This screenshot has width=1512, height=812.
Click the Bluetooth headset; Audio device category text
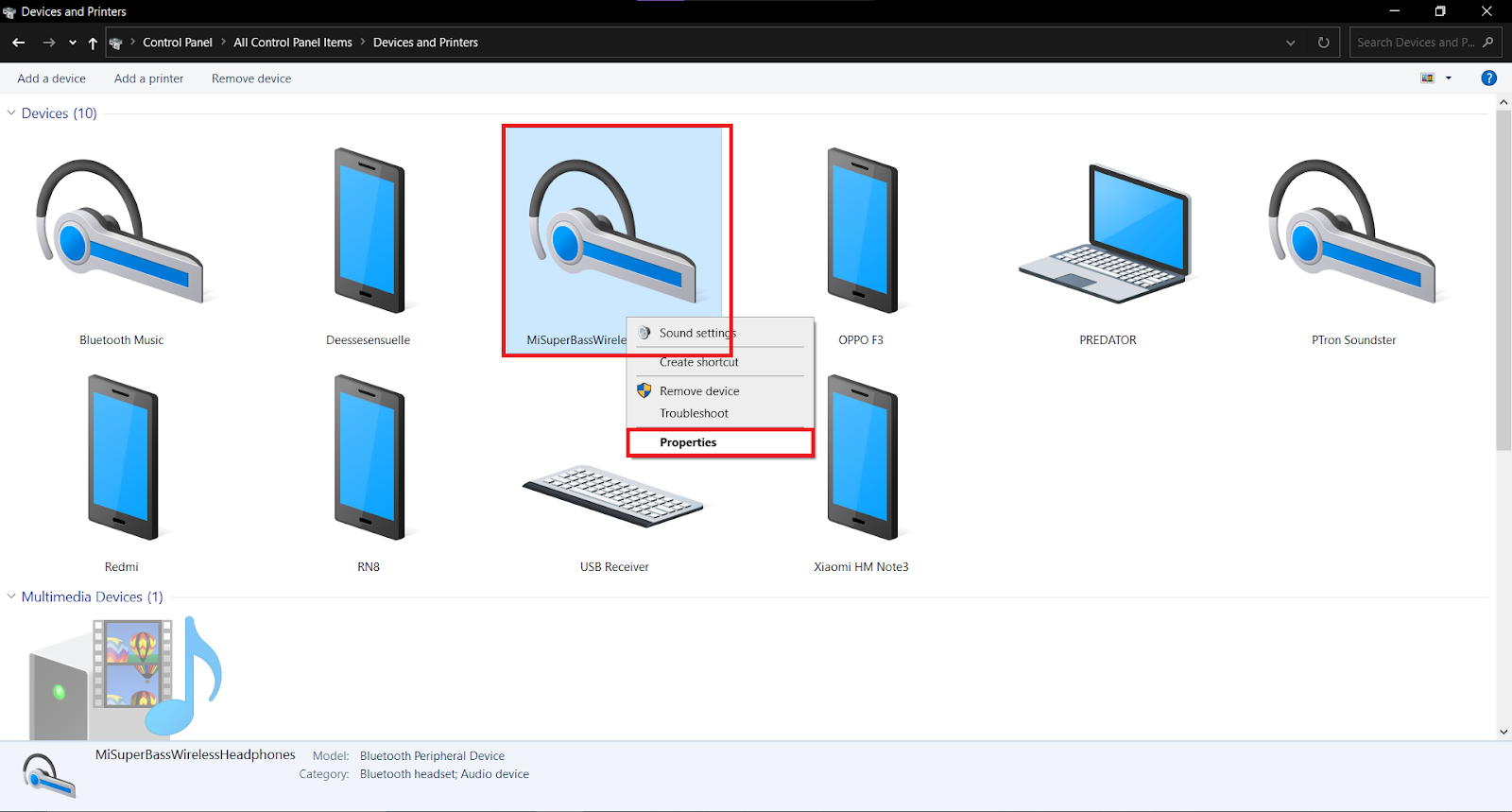444,774
